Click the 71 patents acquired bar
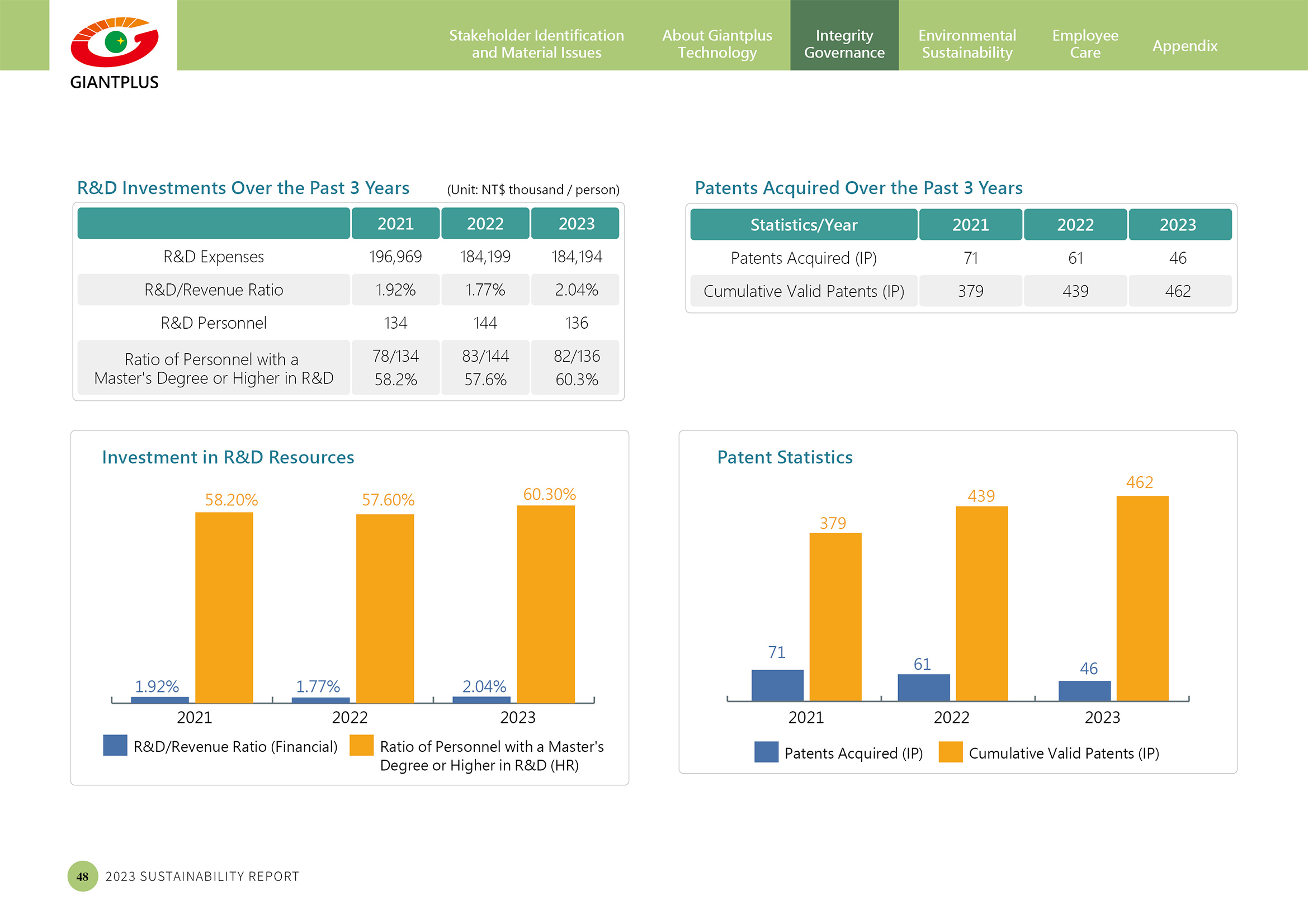 coord(777,685)
